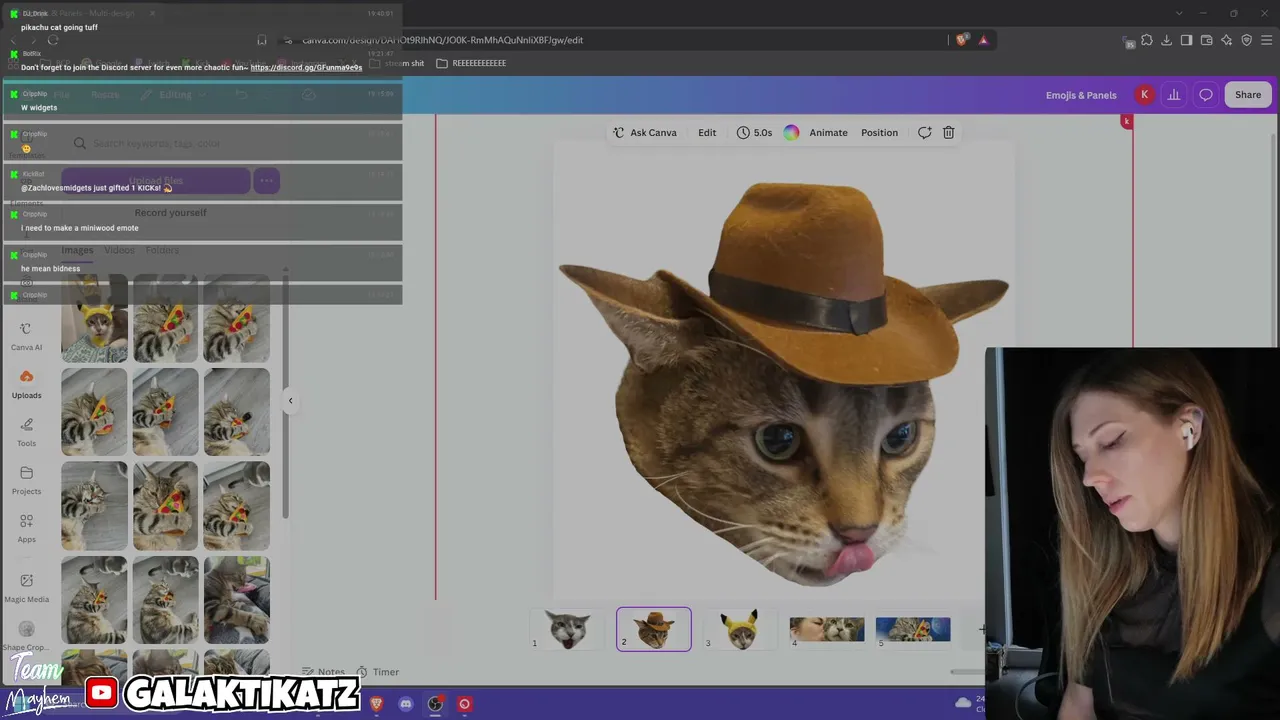Click the Record yourself button
Viewport: 1280px width, 720px height.
tap(170, 213)
